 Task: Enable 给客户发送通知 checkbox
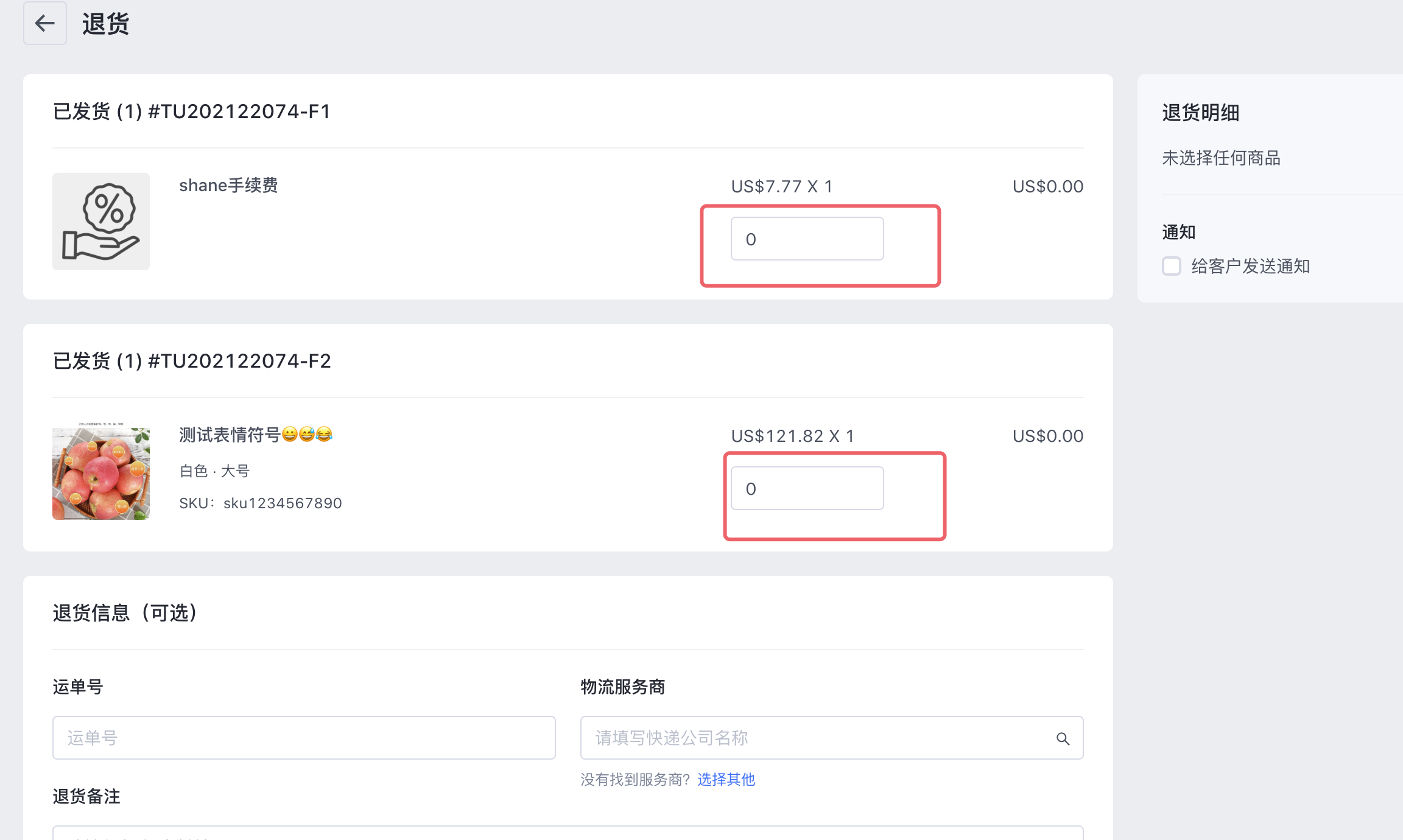(x=1172, y=266)
